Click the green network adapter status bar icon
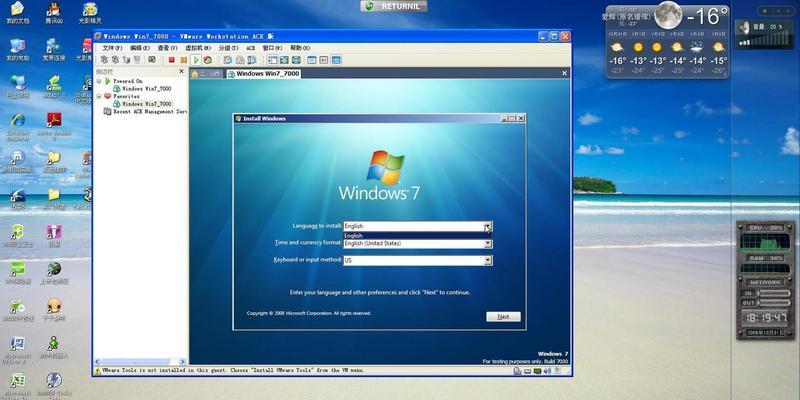The width and height of the screenshot is (800, 400). [x=537, y=371]
